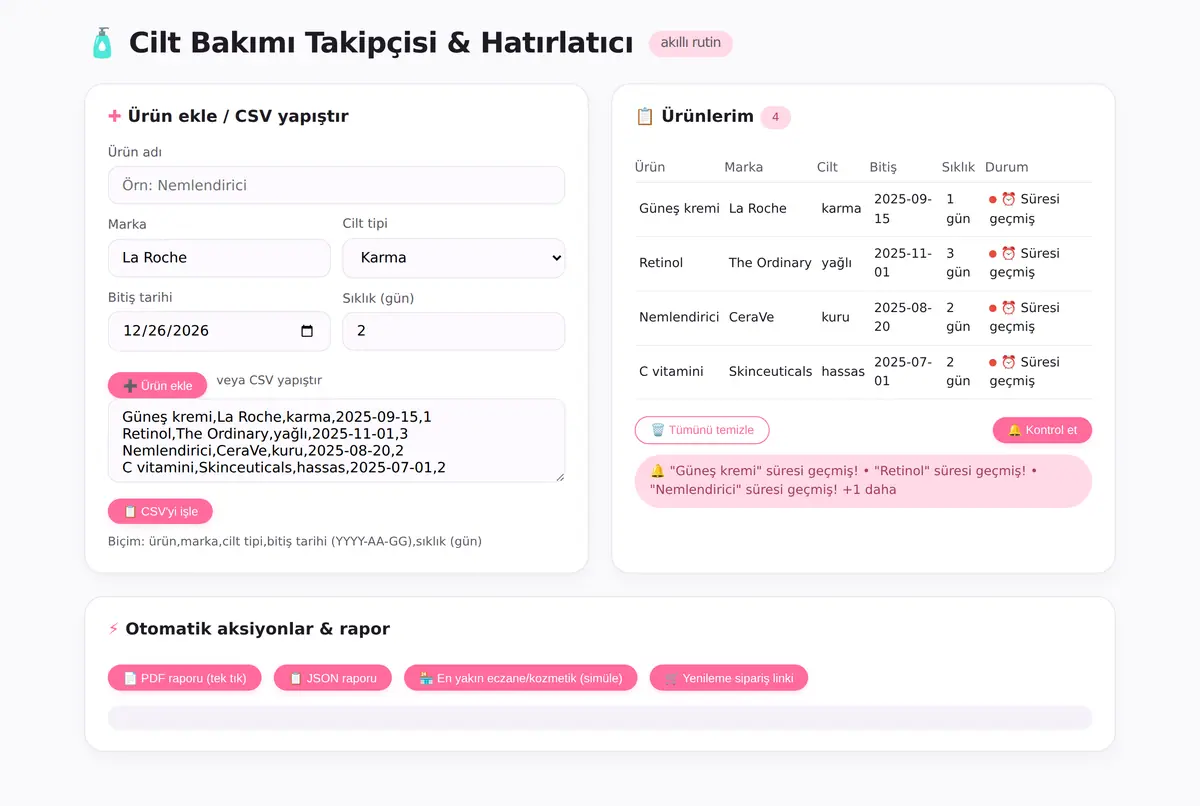Click the Ürün column header
1200x806 pixels.
650,167
